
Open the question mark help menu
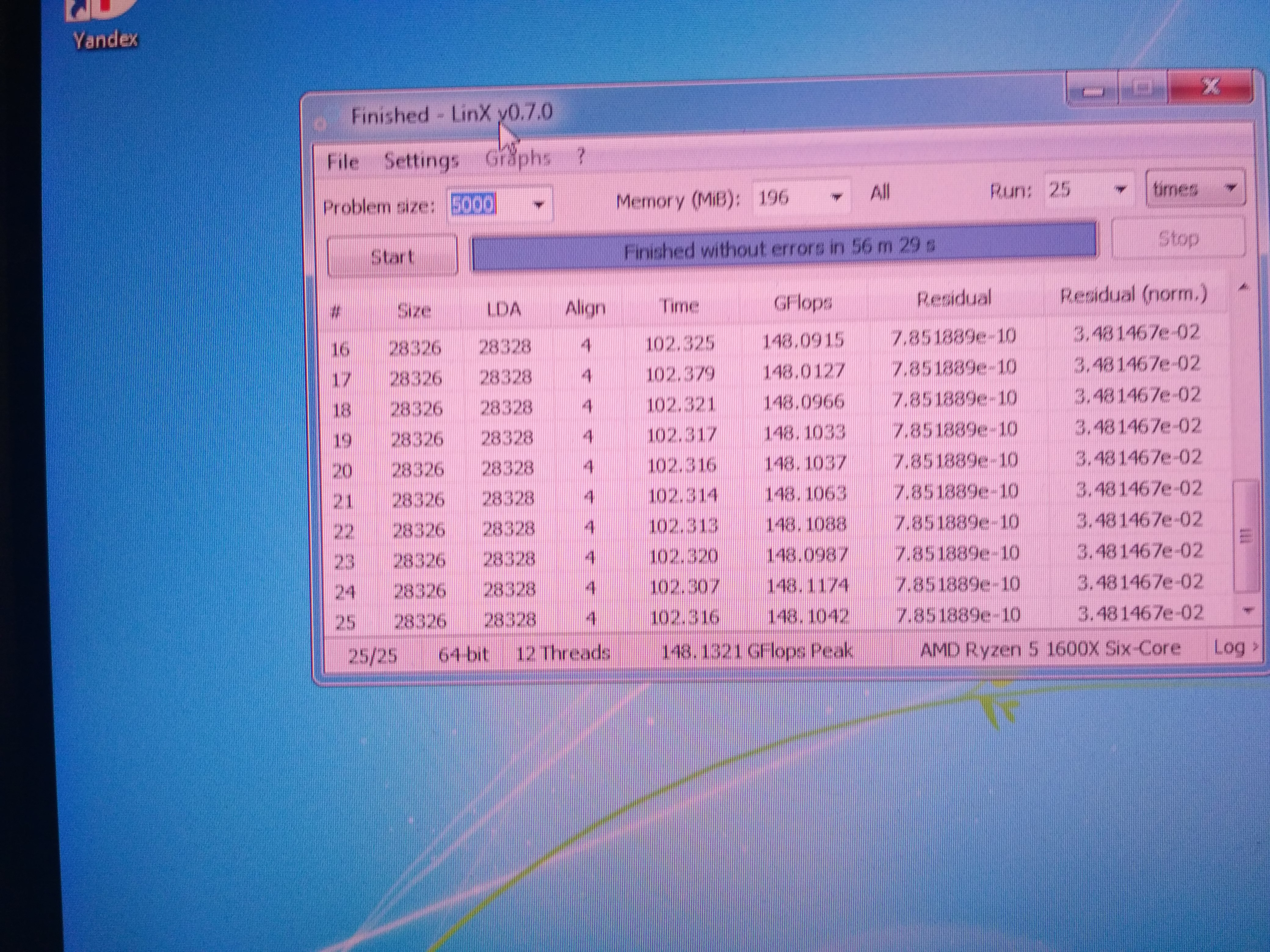(x=581, y=156)
